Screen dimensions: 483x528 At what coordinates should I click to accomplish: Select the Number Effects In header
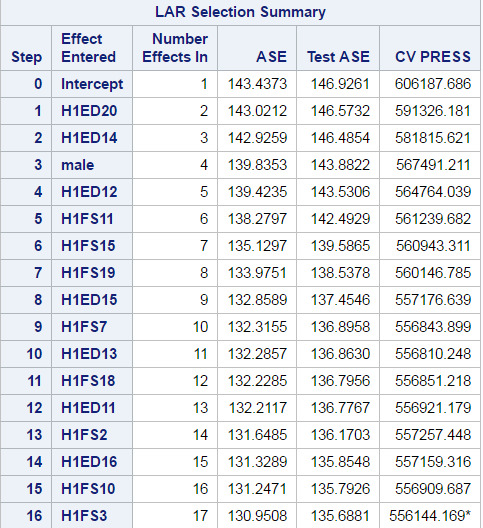(x=175, y=48)
